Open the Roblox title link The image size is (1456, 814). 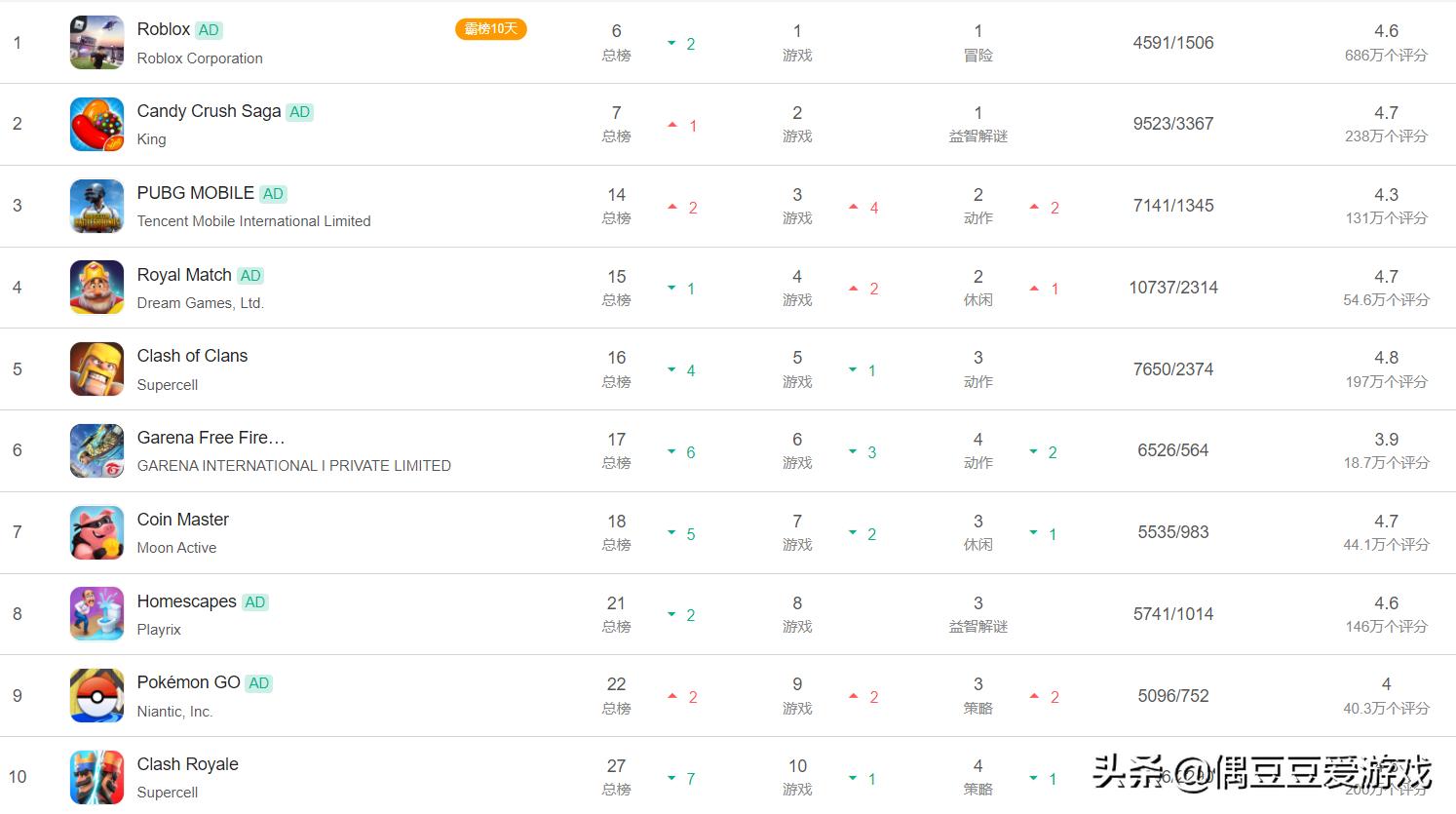tap(164, 29)
